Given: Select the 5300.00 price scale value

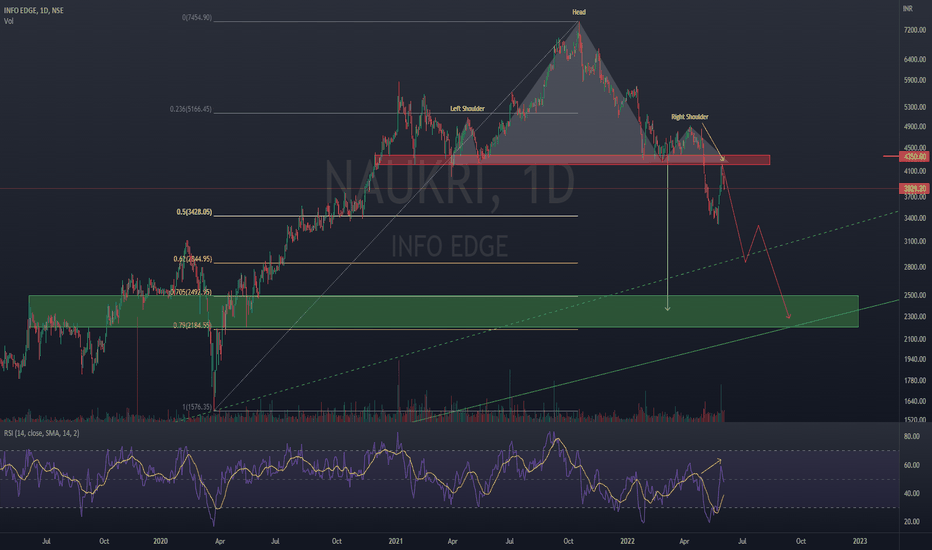Looking at the screenshot, I should 915,108.
